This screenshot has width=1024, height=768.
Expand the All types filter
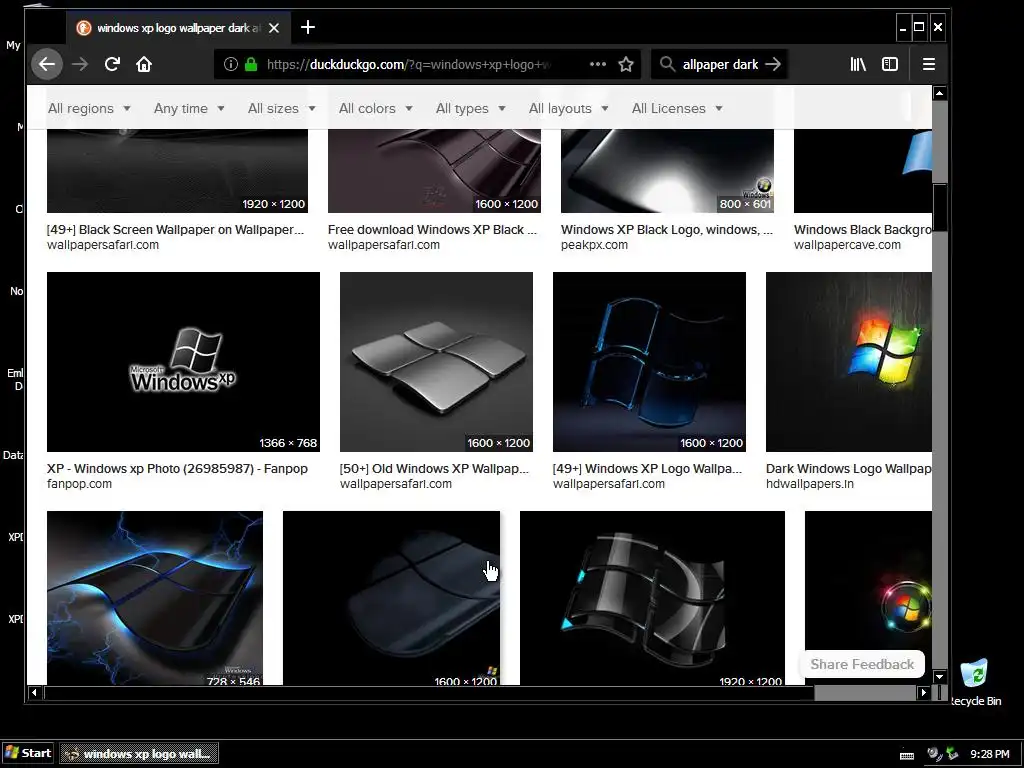click(x=471, y=108)
